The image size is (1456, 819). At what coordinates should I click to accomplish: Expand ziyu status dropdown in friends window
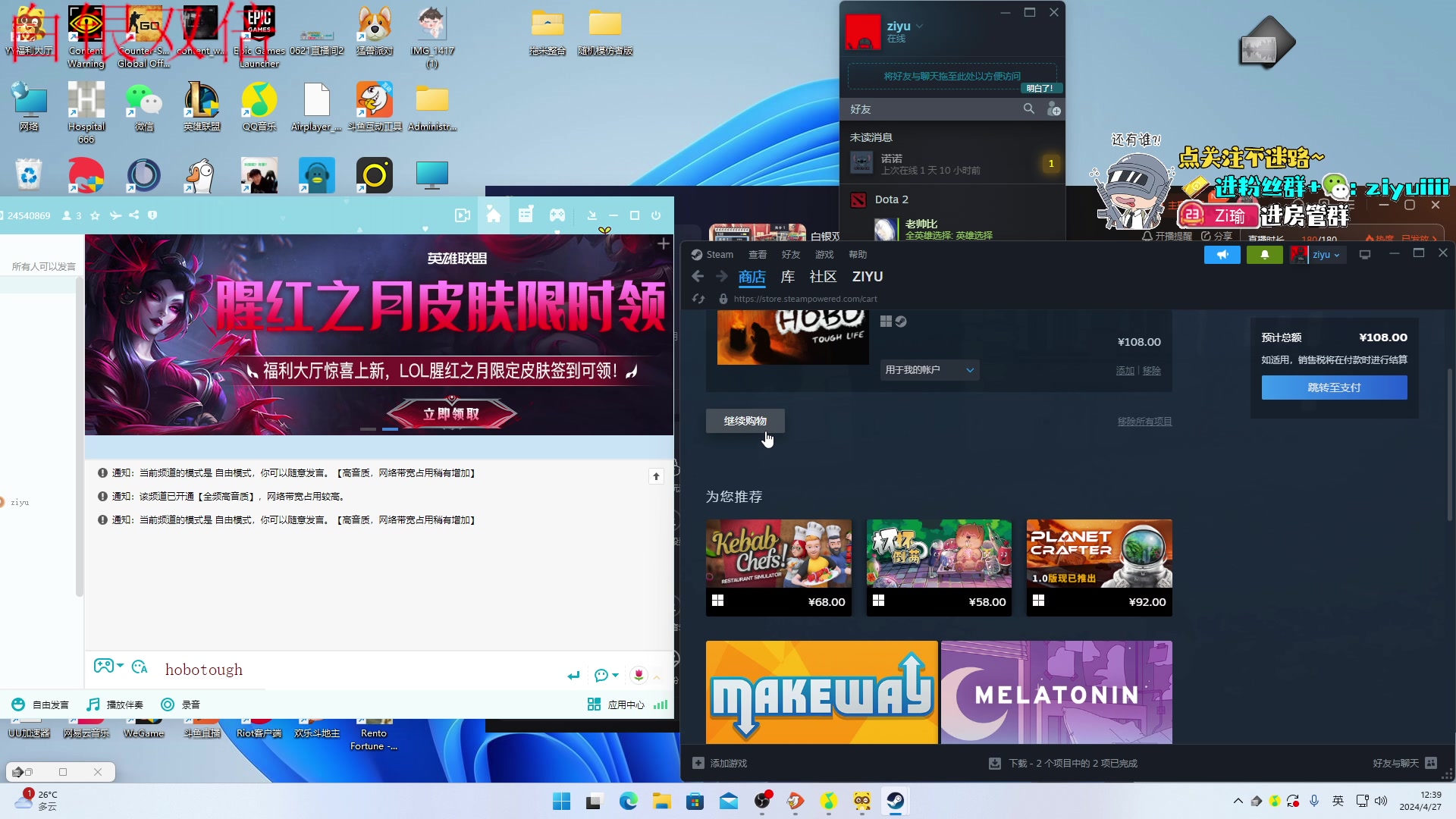coord(920,26)
